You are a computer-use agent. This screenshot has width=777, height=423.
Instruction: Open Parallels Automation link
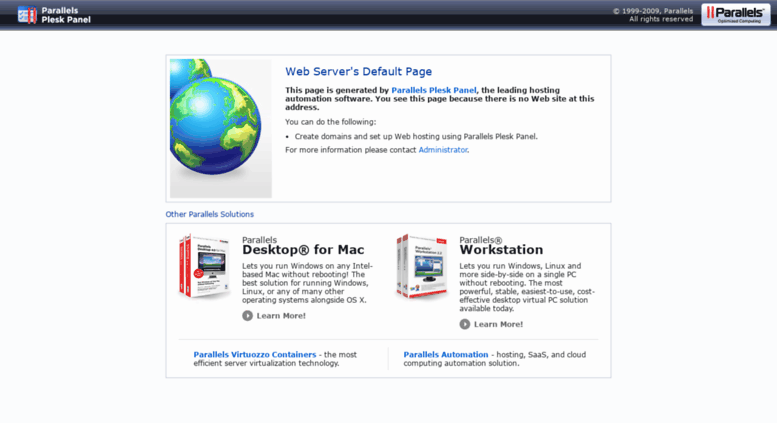tap(445, 355)
